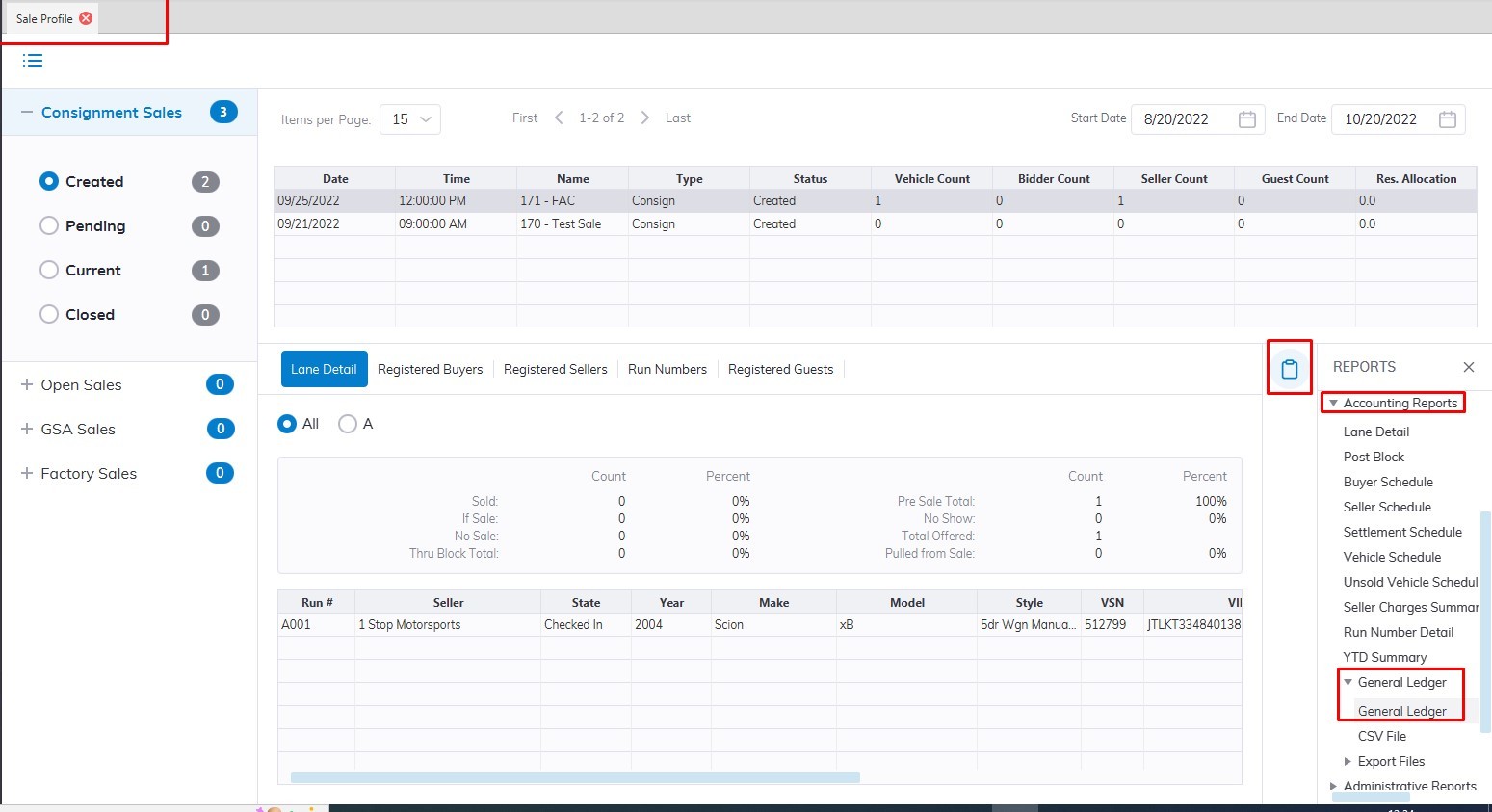Close the Reports panel
The width and height of the screenshot is (1492, 812).
click(1468, 367)
